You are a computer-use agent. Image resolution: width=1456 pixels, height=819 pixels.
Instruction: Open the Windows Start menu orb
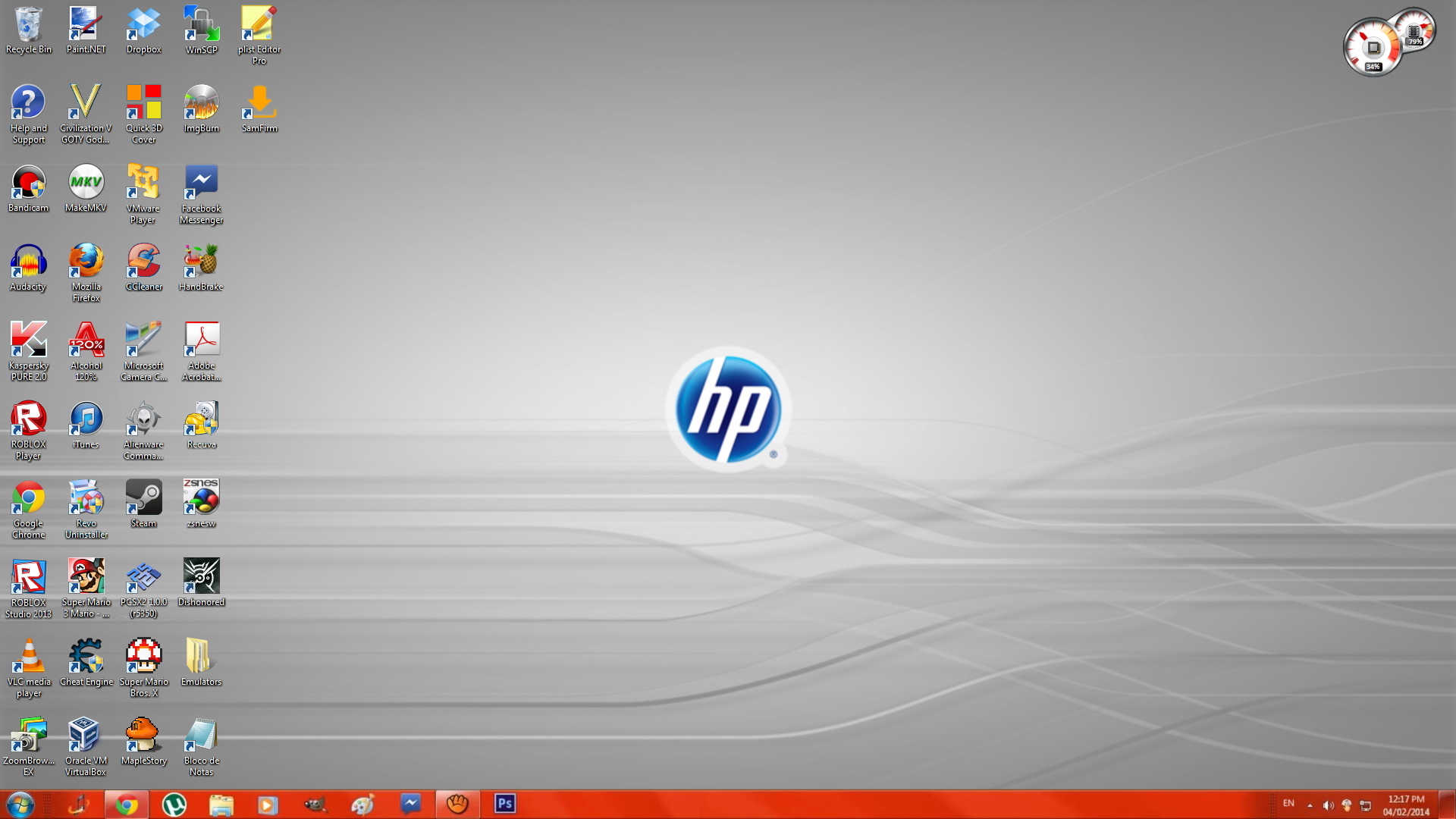[x=20, y=804]
